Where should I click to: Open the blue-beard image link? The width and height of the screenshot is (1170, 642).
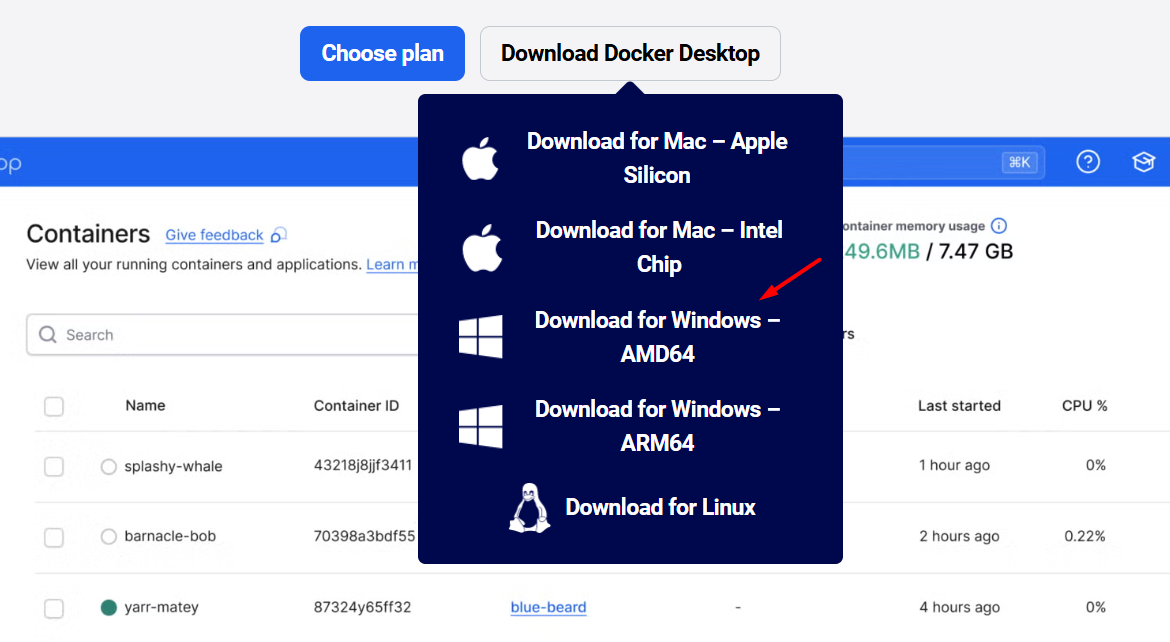548,608
